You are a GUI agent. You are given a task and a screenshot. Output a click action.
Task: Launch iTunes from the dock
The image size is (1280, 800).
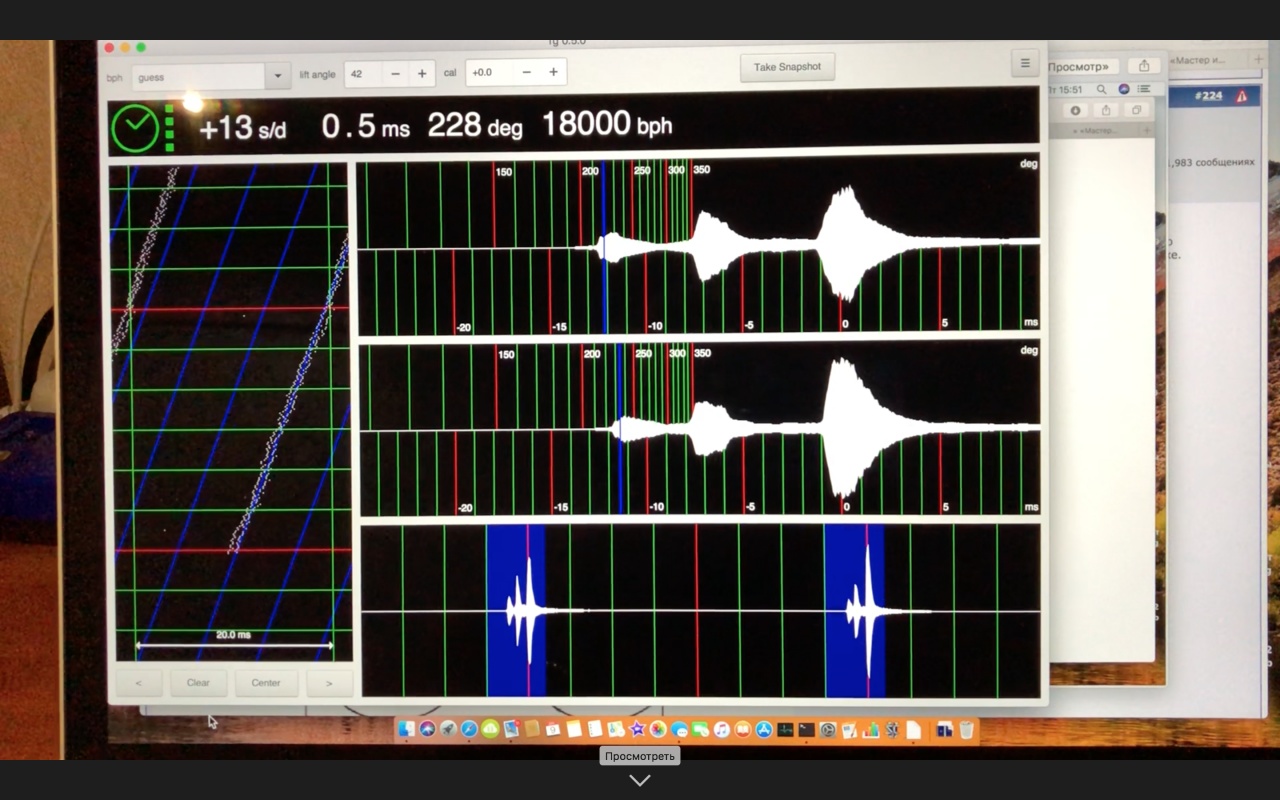722,730
